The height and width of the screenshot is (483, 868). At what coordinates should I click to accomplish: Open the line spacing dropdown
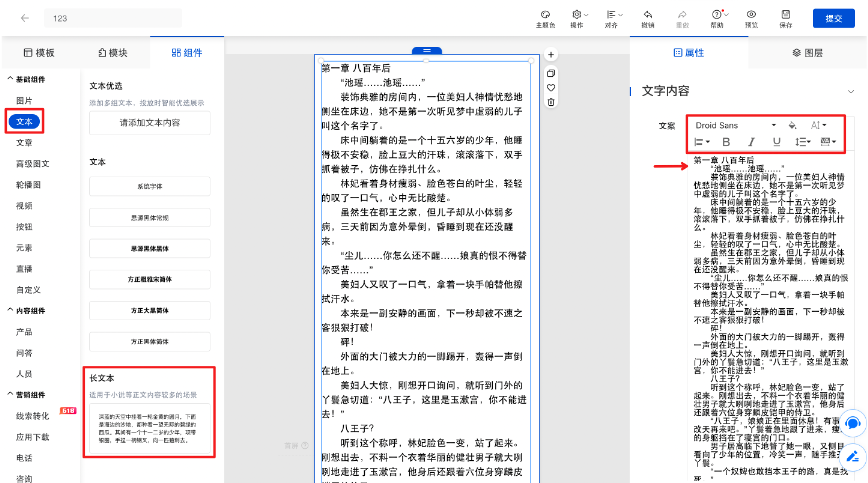pos(802,142)
